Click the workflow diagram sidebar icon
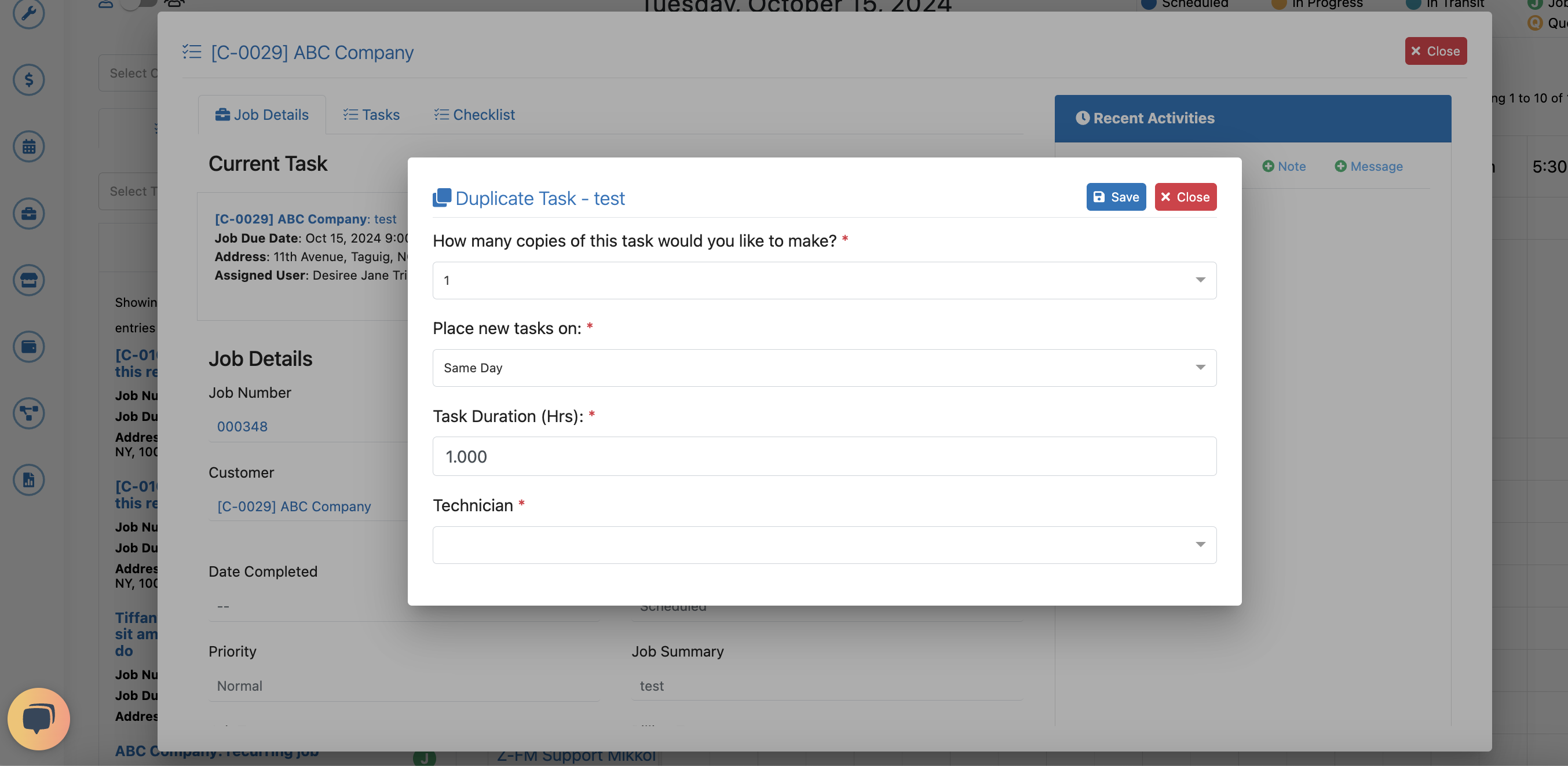The width and height of the screenshot is (1568, 766). [x=28, y=413]
